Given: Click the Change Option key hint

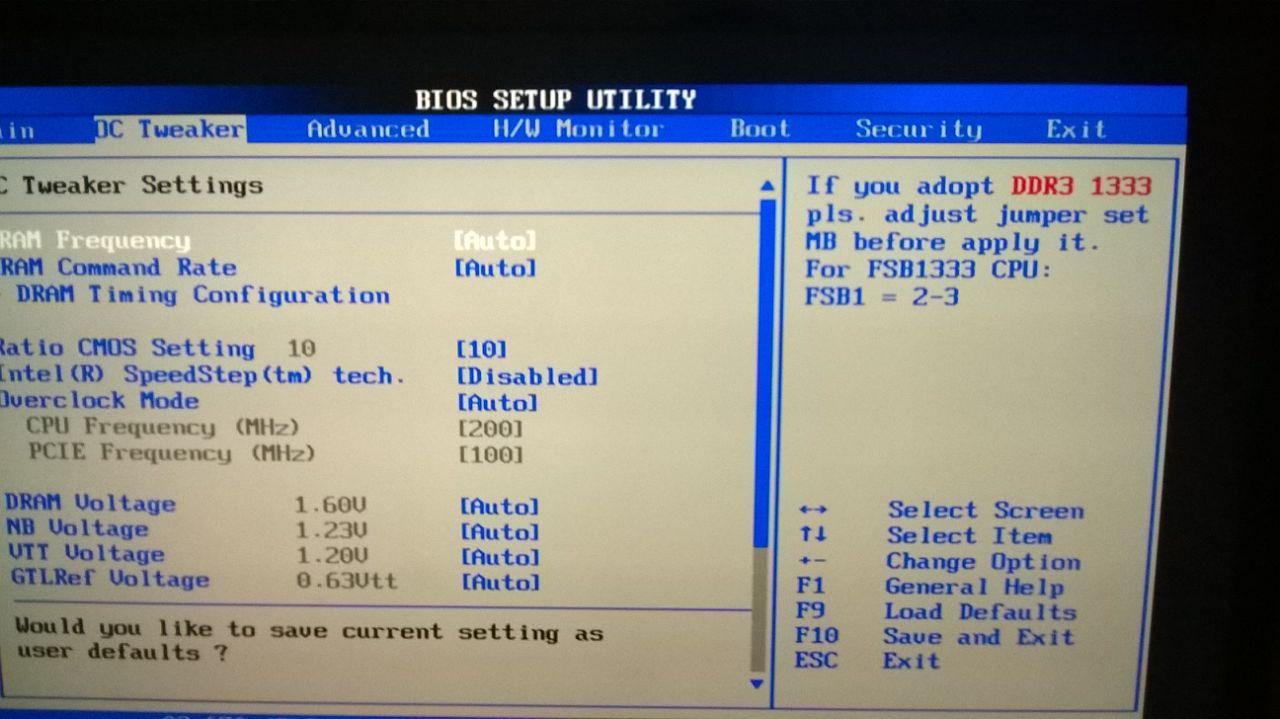Looking at the screenshot, I should click(983, 562).
